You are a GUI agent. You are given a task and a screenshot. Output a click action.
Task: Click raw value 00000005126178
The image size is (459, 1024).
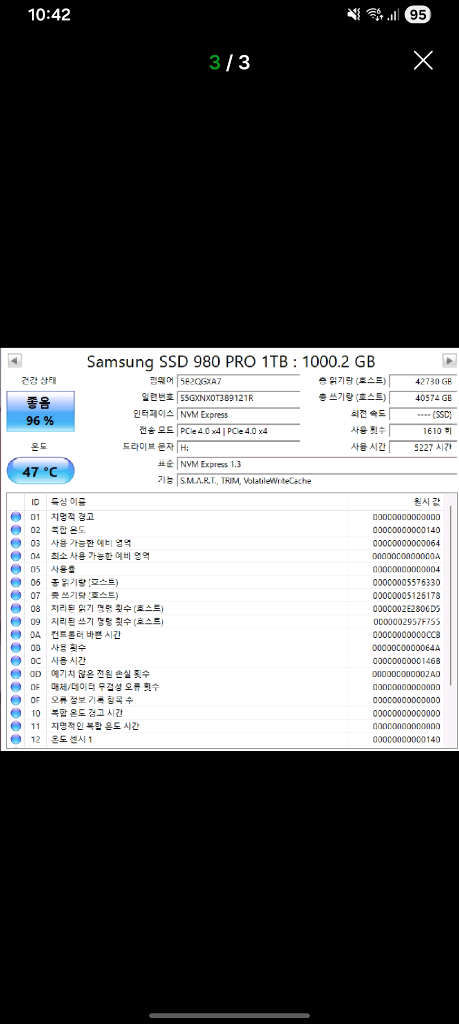tap(406, 596)
